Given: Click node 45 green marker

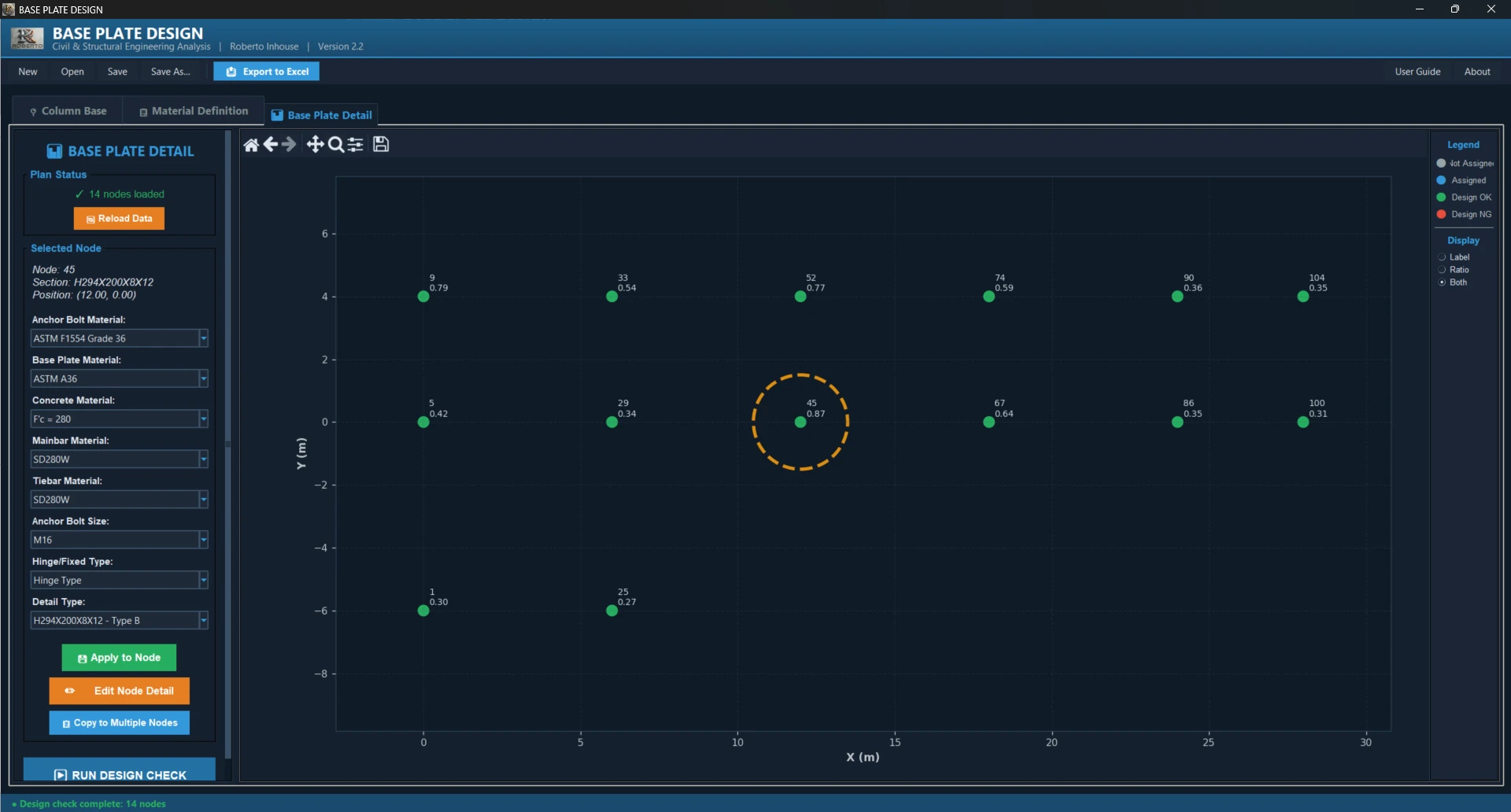Looking at the screenshot, I should (x=800, y=423).
